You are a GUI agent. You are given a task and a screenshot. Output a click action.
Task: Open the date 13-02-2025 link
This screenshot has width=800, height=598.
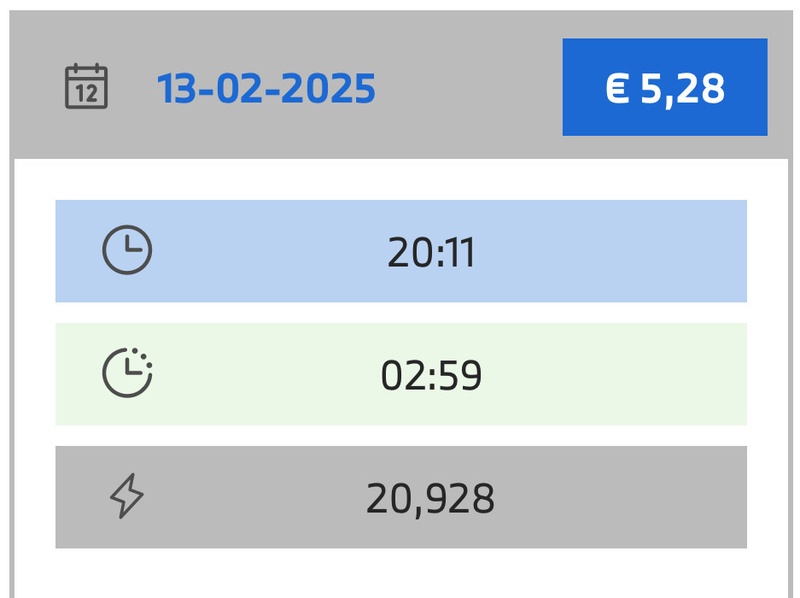point(266,89)
